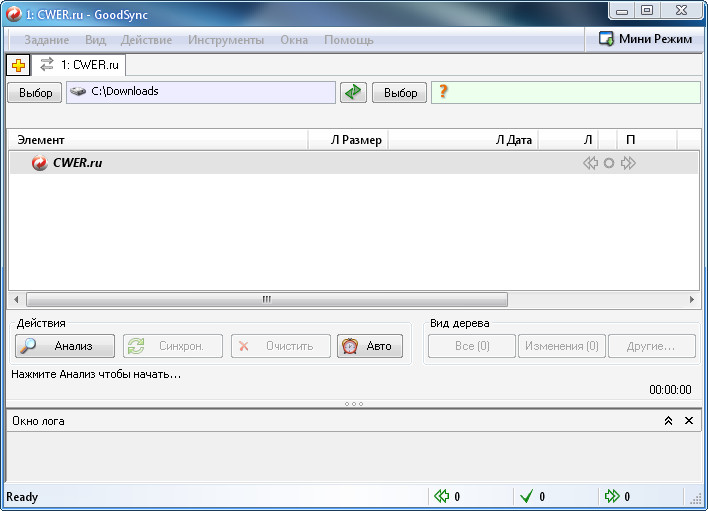Click right Выбор folder button
Viewport: 708px width, 511px height.
(400, 93)
